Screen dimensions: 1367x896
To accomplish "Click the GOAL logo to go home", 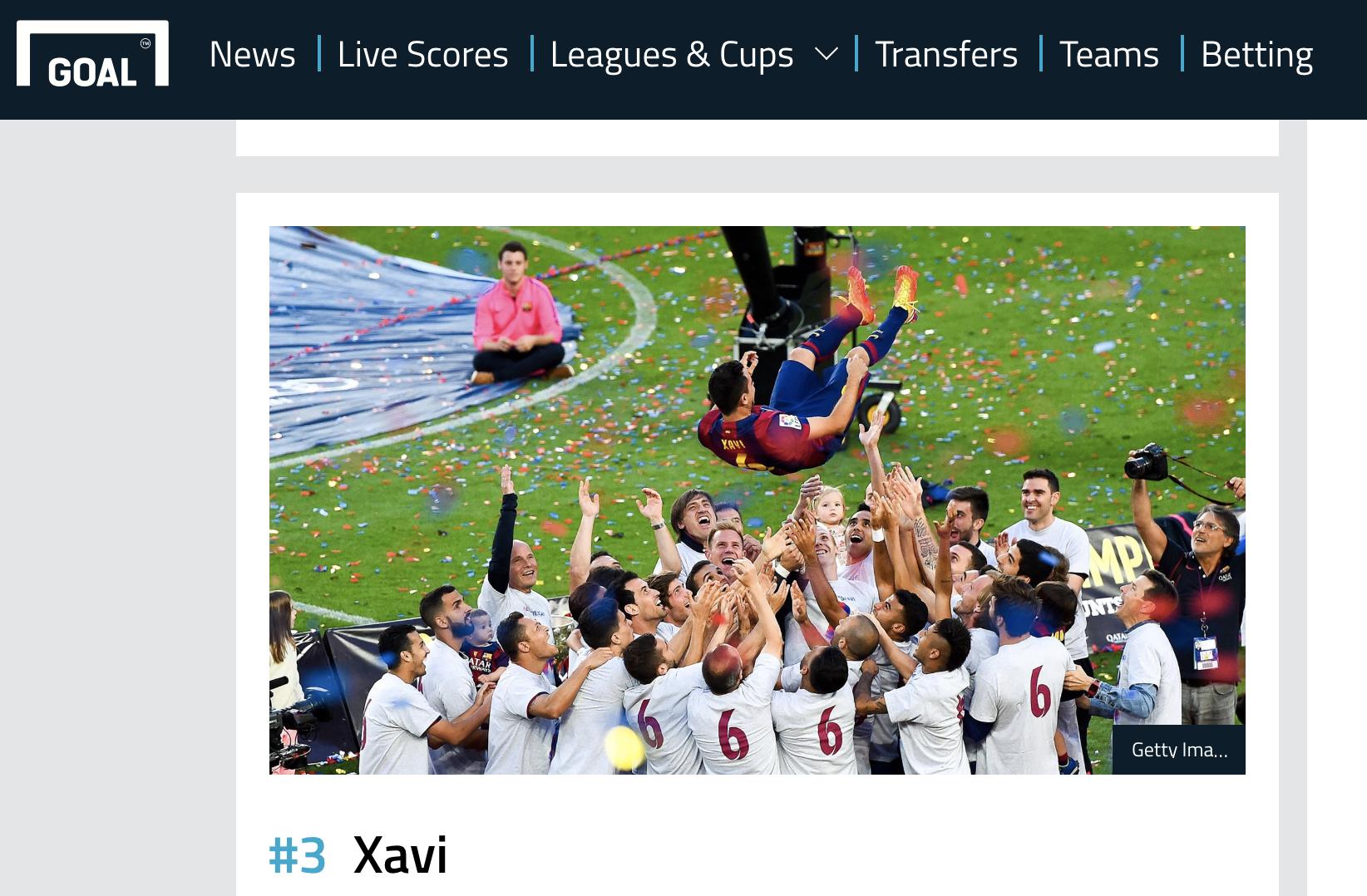I will (x=92, y=54).
